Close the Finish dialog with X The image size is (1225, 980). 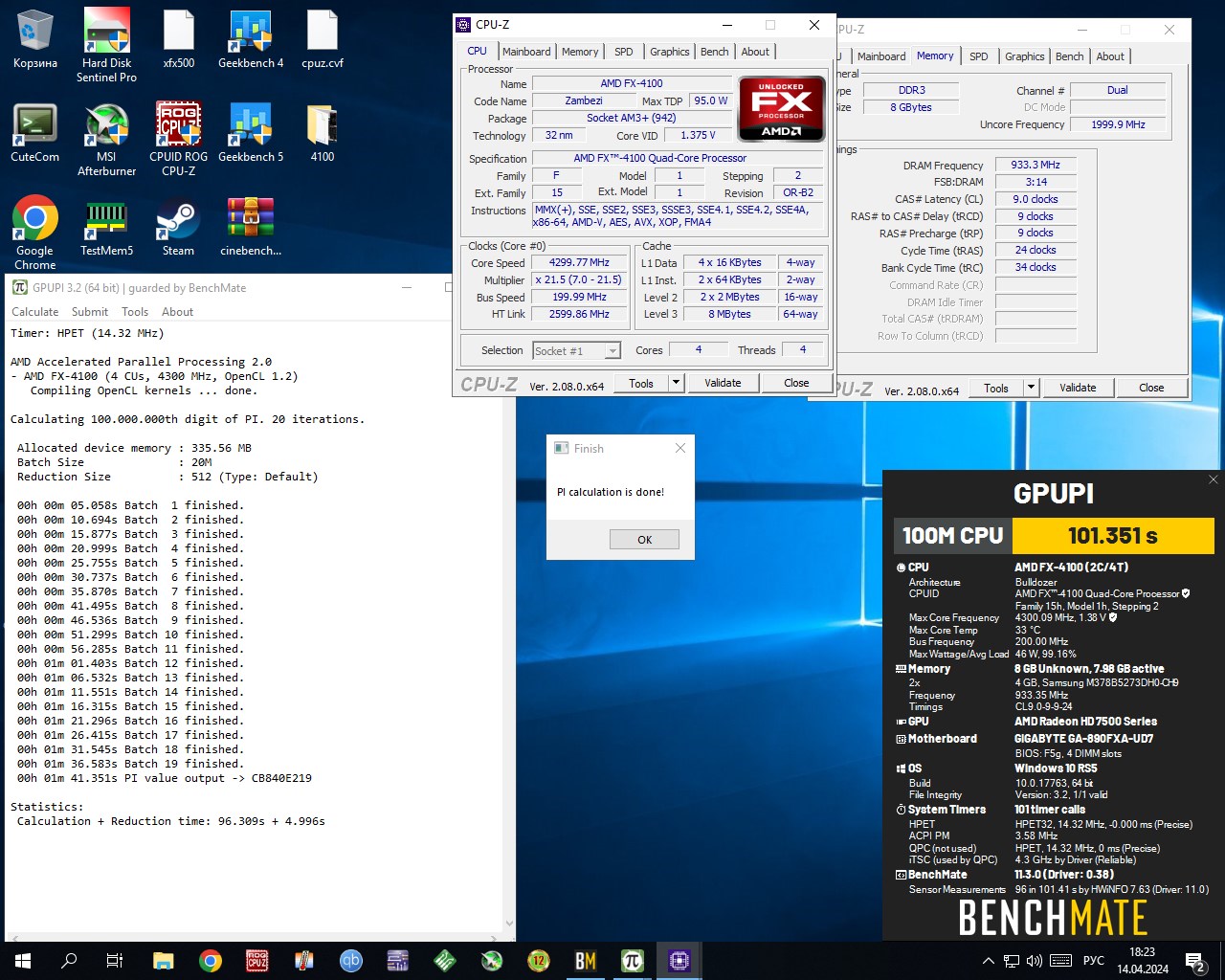point(679,448)
